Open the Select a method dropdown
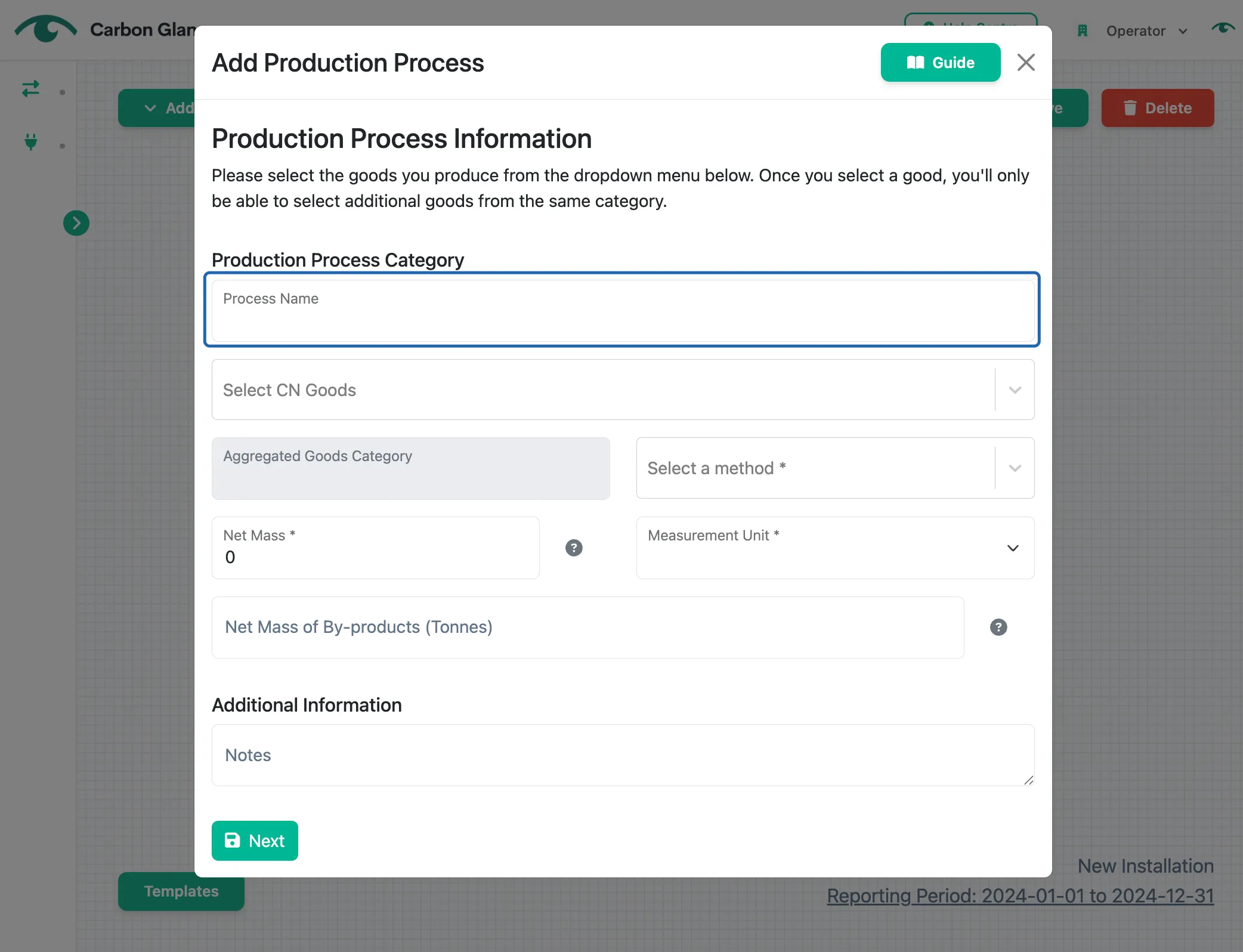Viewport: 1243px width, 952px height. 835,468
